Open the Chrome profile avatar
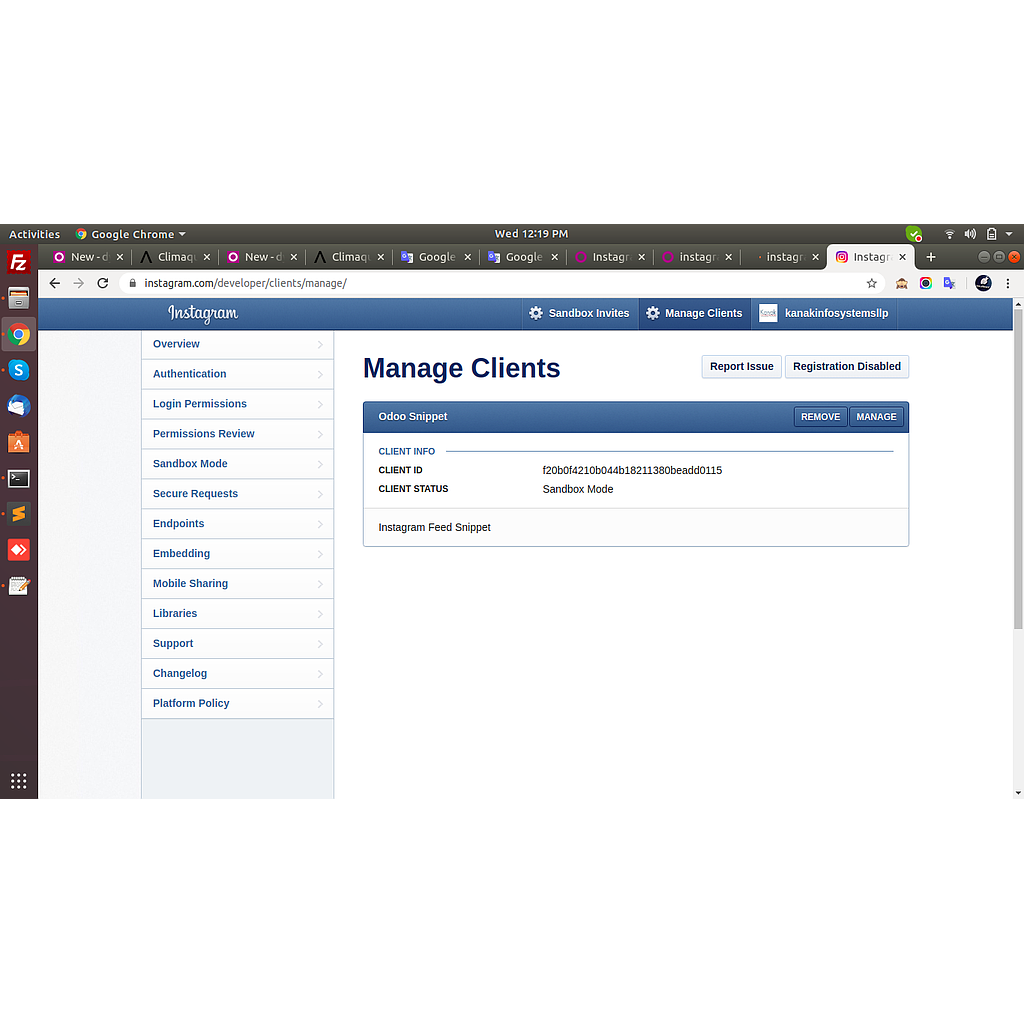The height and width of the screenshot is (1024, 1024). point(983,283)
